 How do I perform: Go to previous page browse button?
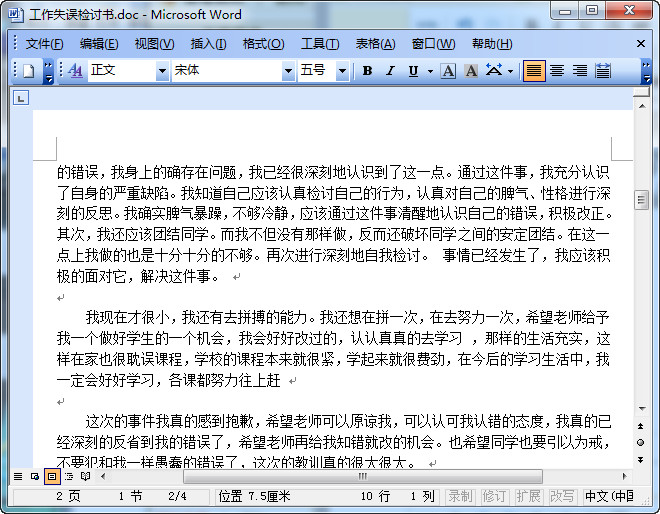coord(641,426)
